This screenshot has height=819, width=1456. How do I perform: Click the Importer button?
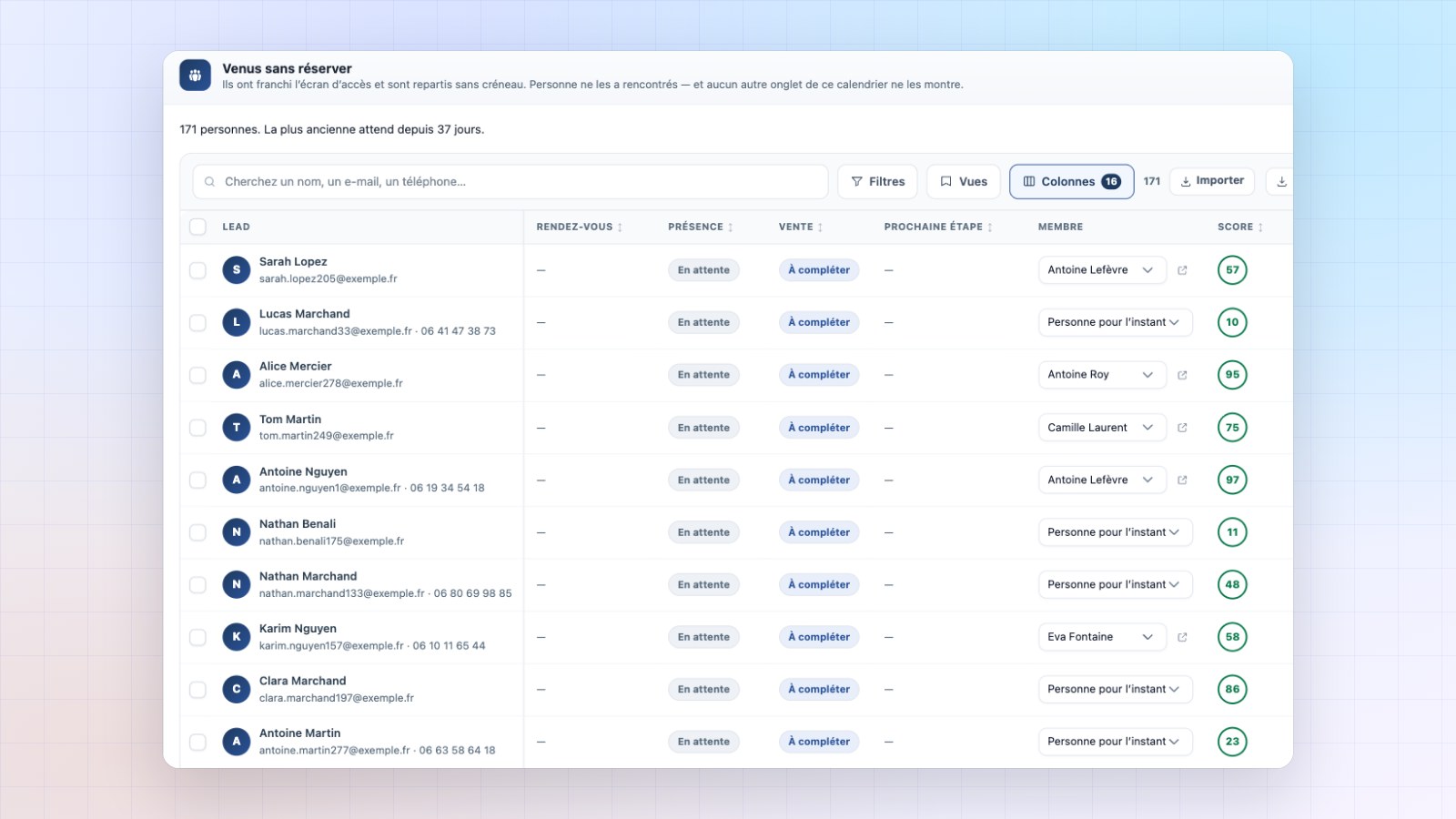[x=1212, y=181]
